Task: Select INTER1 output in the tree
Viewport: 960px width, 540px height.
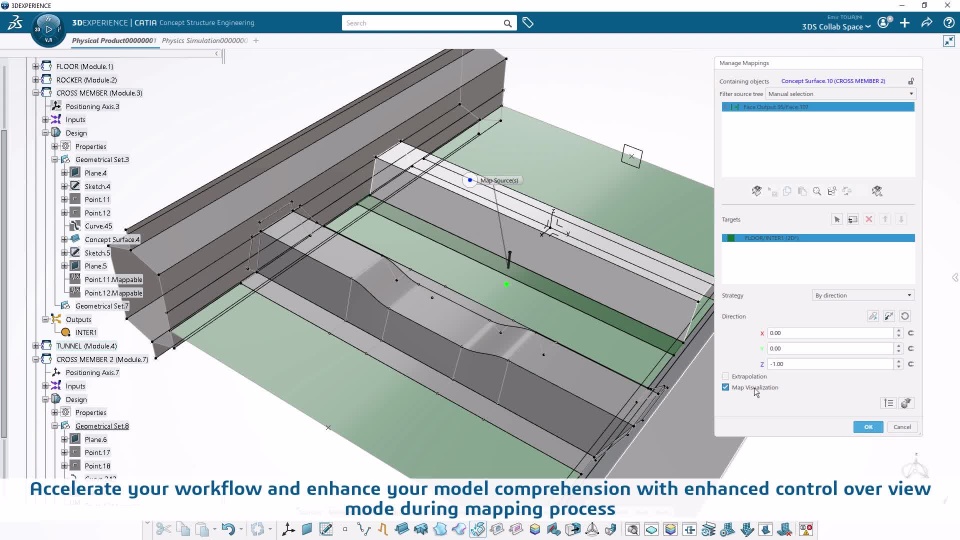Action: [86, 332]
